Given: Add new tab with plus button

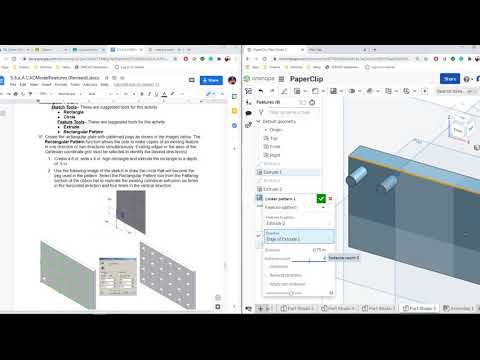Looking at the screenshot, I should (260, 308).
